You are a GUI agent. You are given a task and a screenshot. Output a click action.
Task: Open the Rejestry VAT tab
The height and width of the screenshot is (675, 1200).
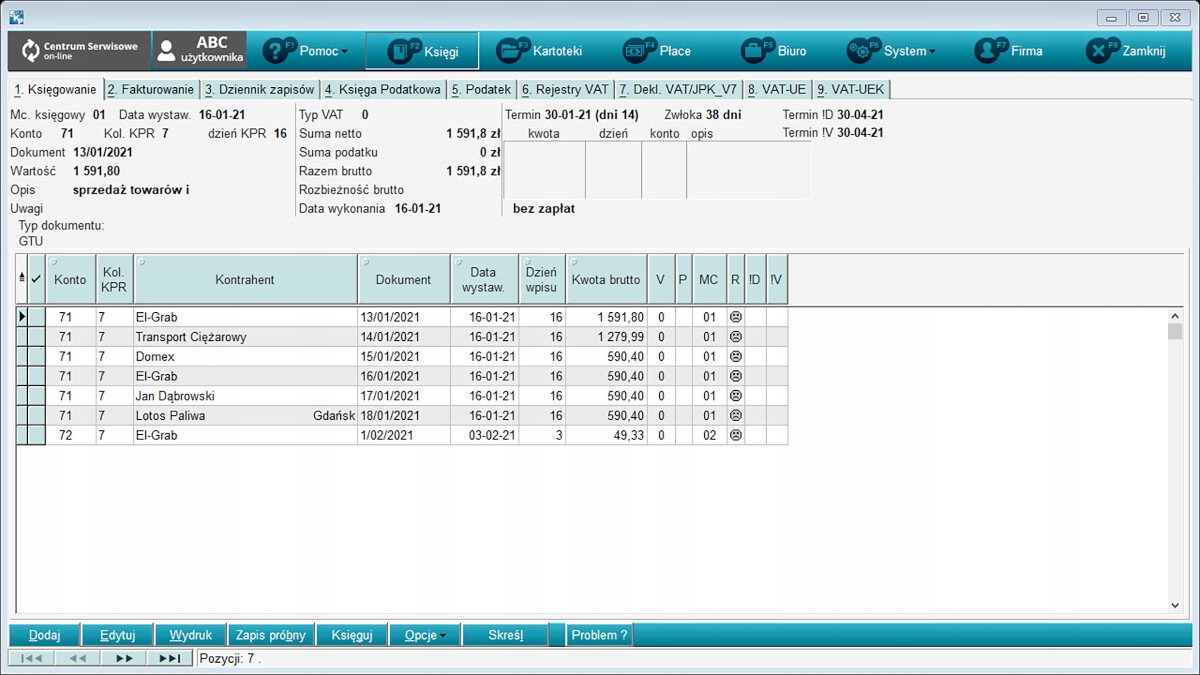pos(565,90)
